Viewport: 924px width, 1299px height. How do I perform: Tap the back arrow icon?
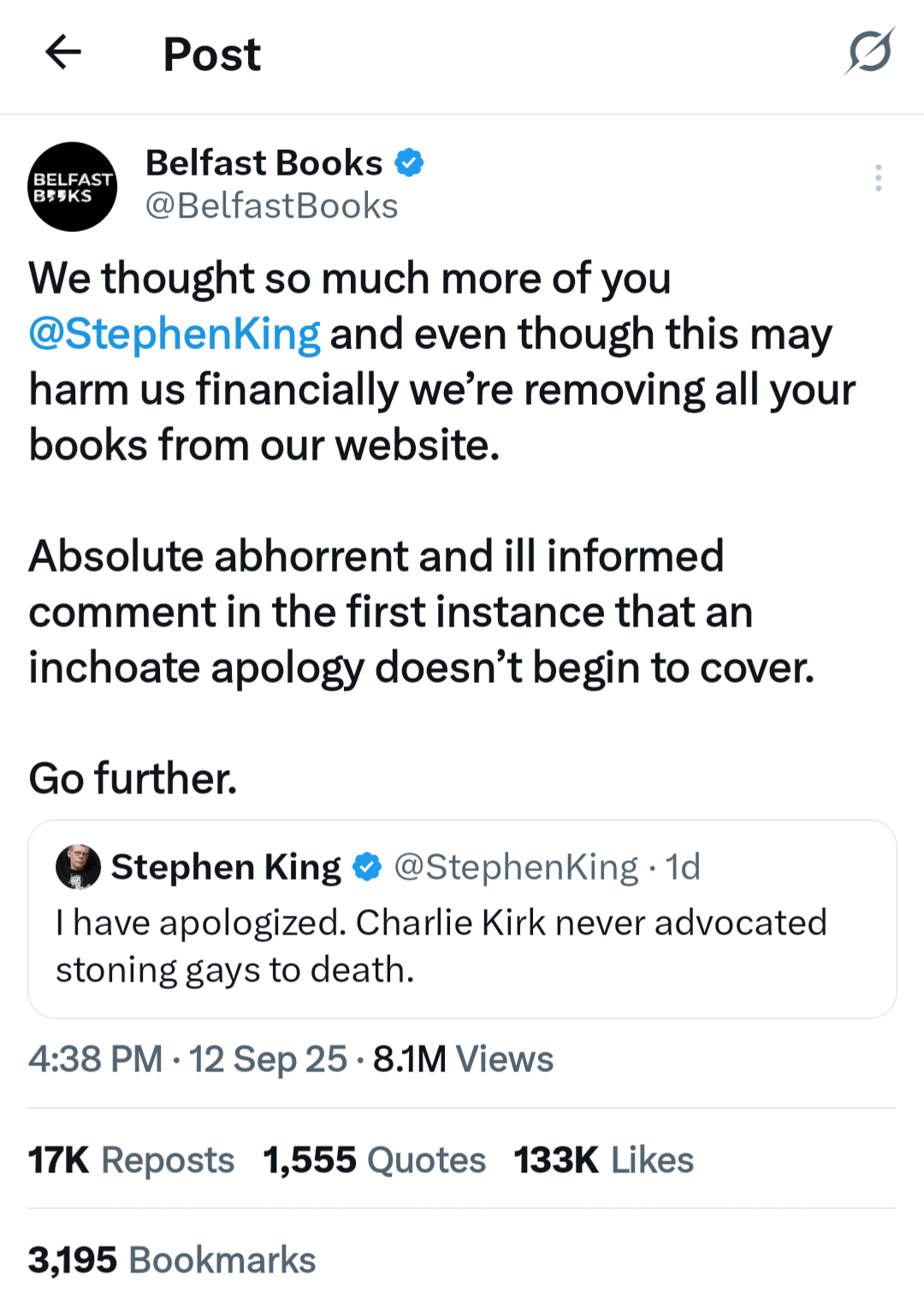[x=63, y=53]
